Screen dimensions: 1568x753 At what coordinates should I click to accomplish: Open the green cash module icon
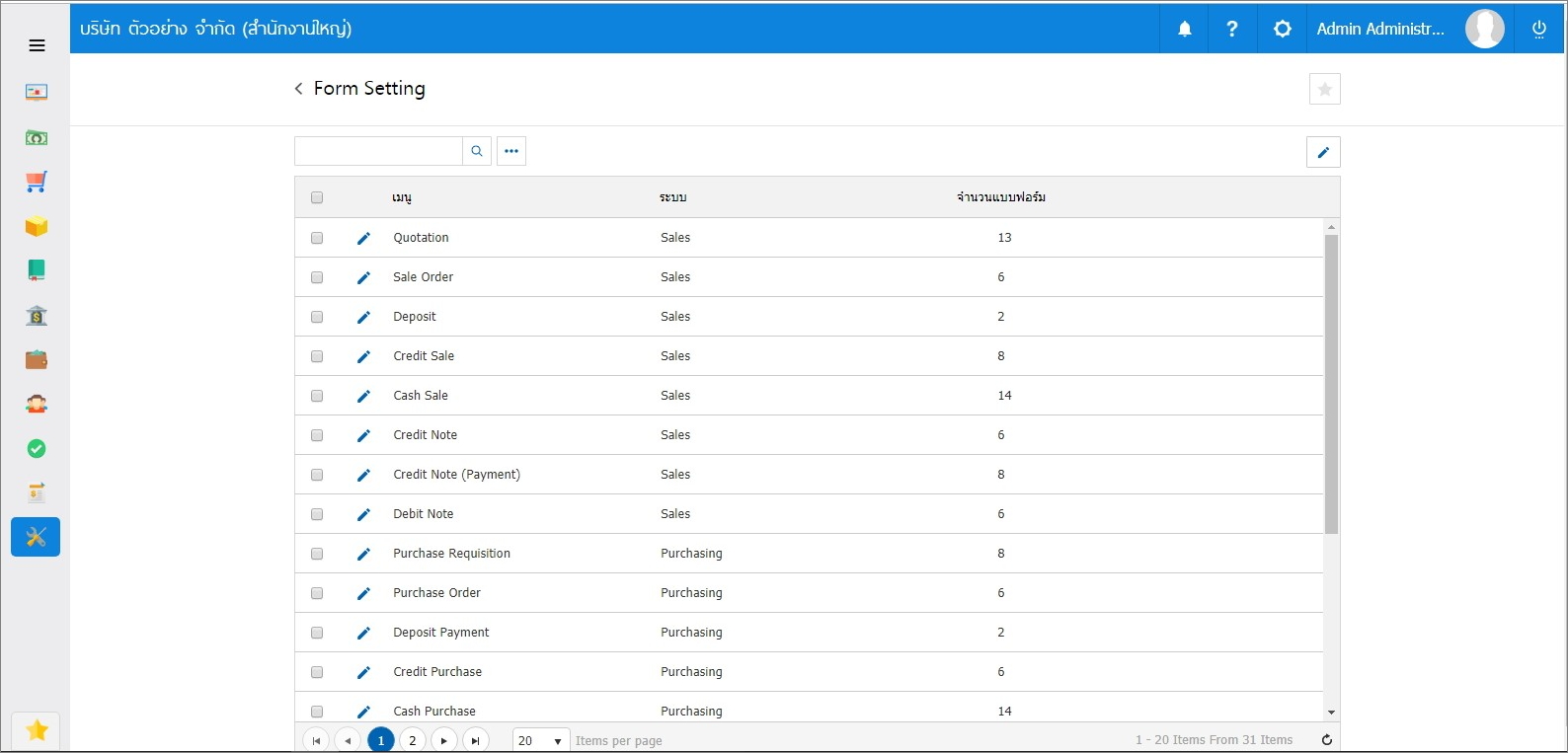[37, 137]
